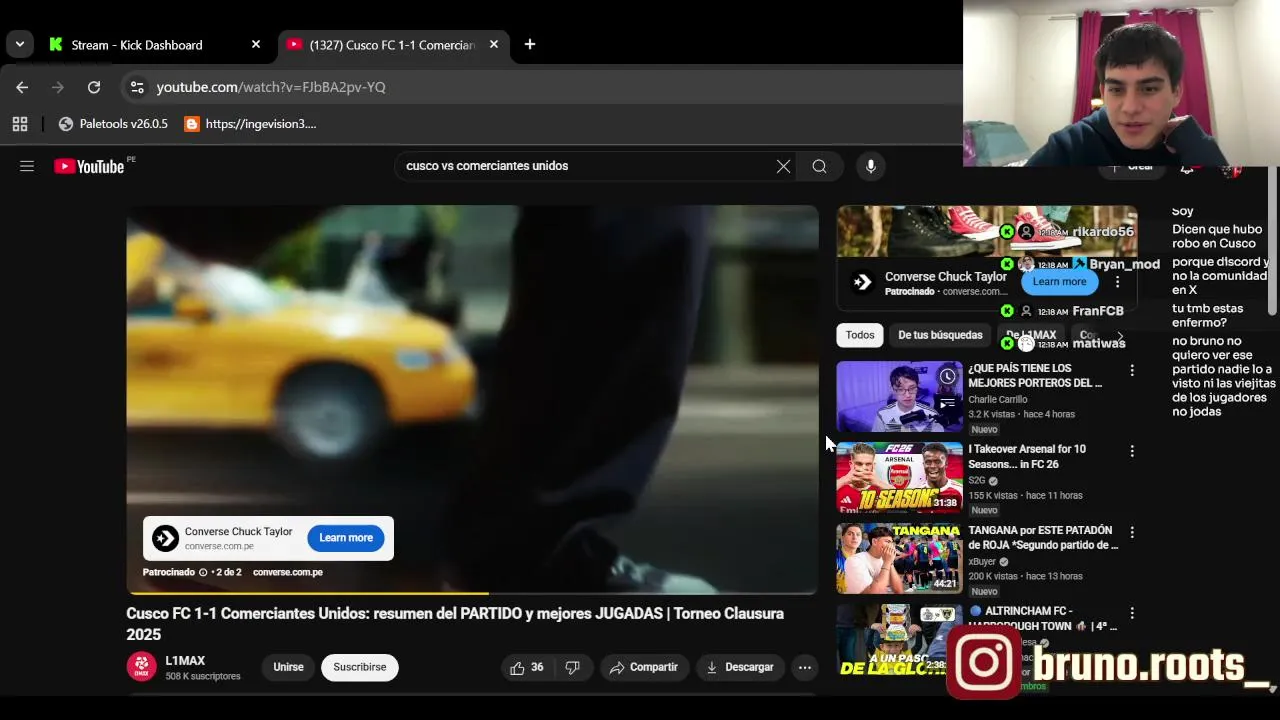Viewport: 1280px width, 720px height.
Task: Select the De tus búsquedas filter chip
Action: pyautogui.click(x=940, y=335)
